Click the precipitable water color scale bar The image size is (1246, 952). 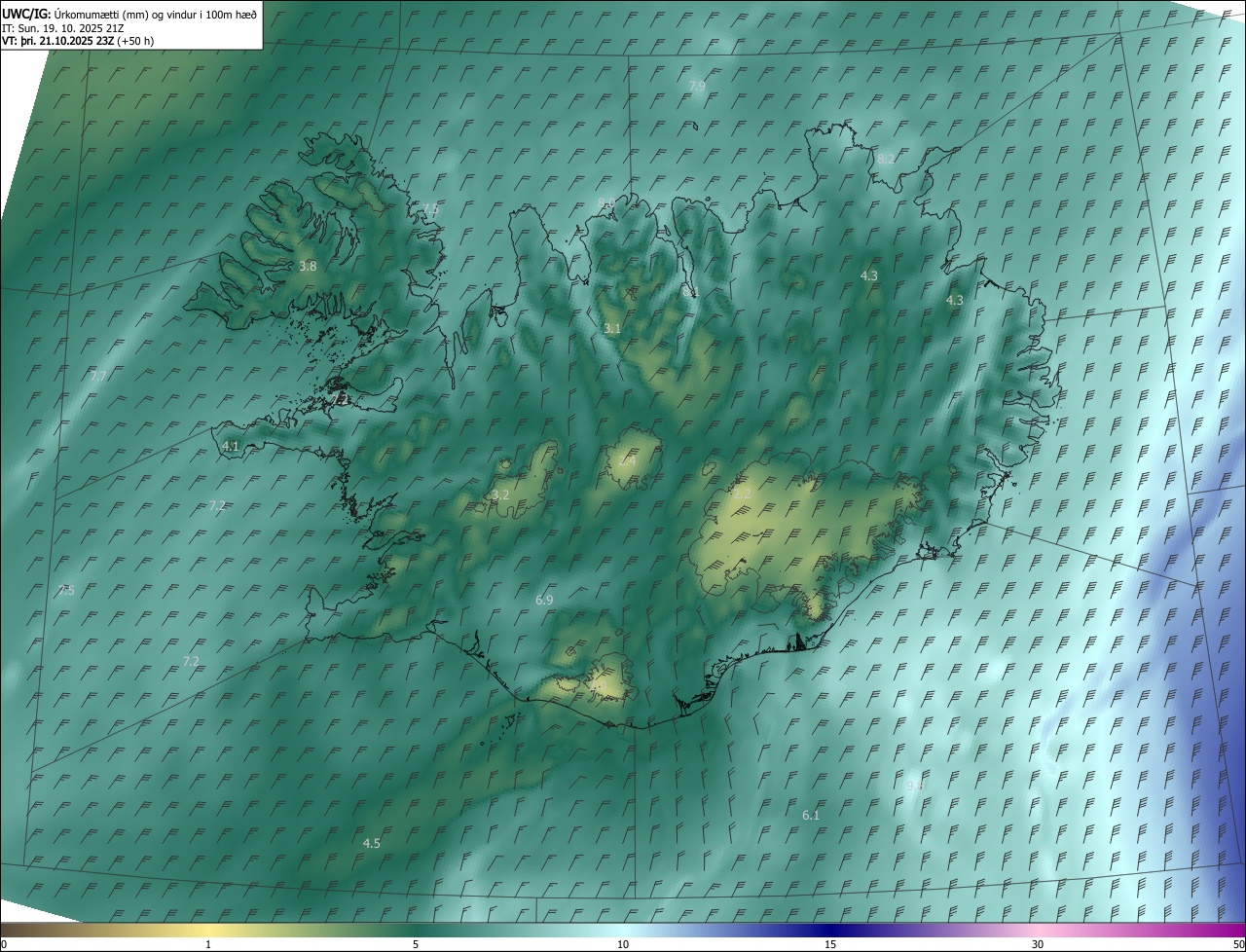623,930
